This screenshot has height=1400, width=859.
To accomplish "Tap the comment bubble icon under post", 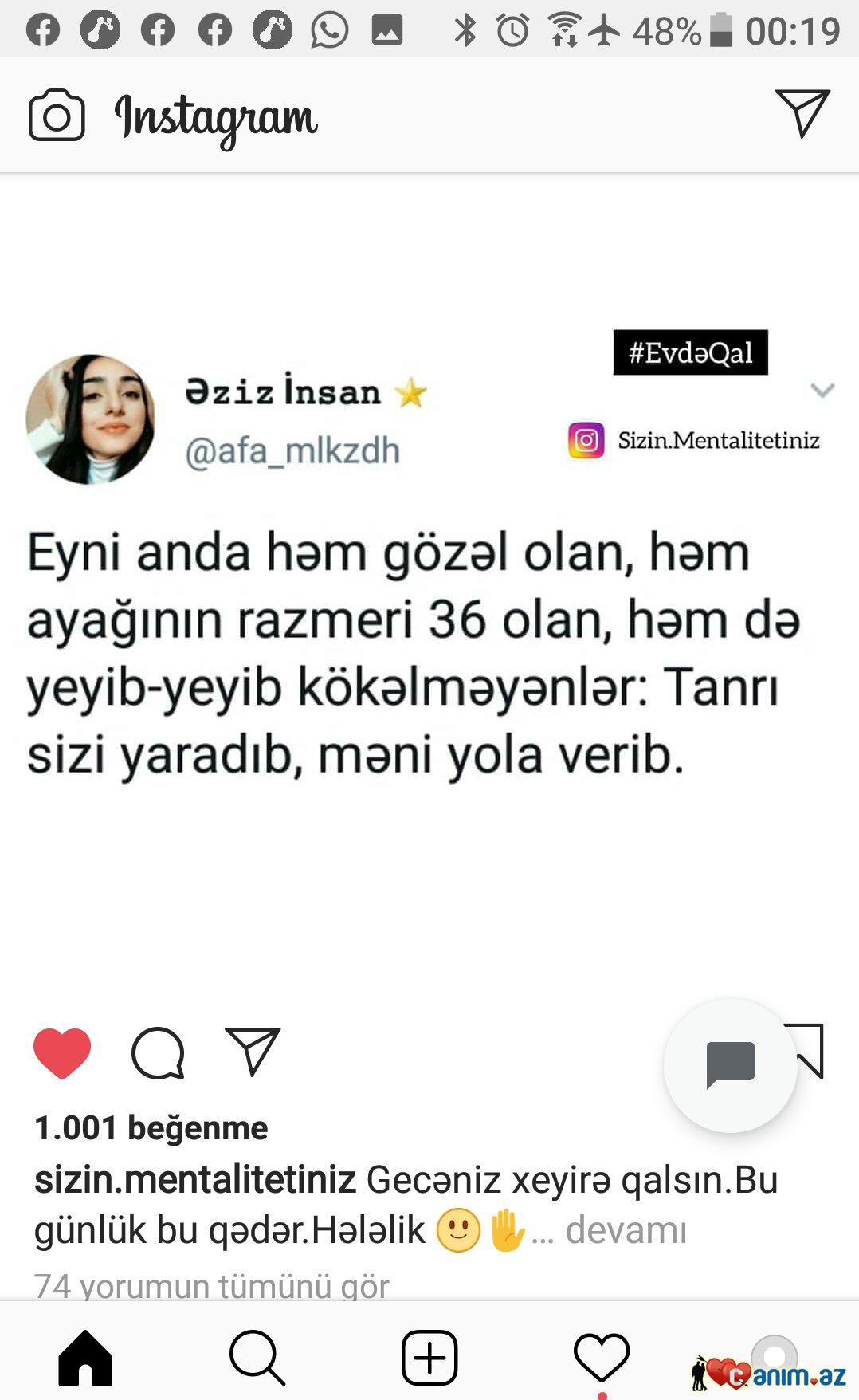I will pos(158,1052).
